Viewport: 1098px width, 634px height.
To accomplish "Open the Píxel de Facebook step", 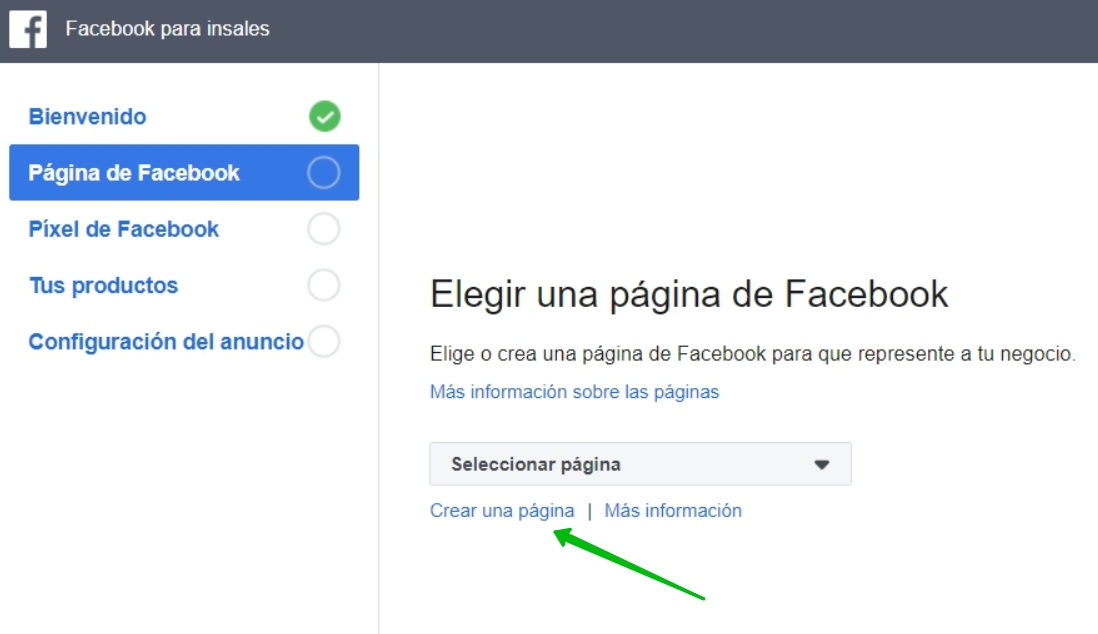I will tap(123, 229).
